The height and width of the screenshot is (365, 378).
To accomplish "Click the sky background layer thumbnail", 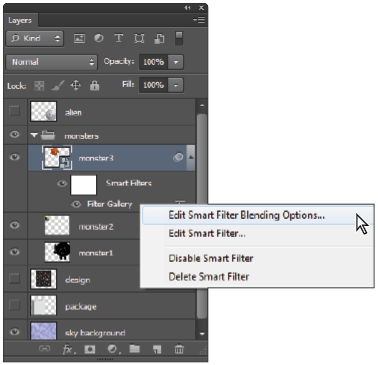I will pyautogui.click(x=43, y=331).
